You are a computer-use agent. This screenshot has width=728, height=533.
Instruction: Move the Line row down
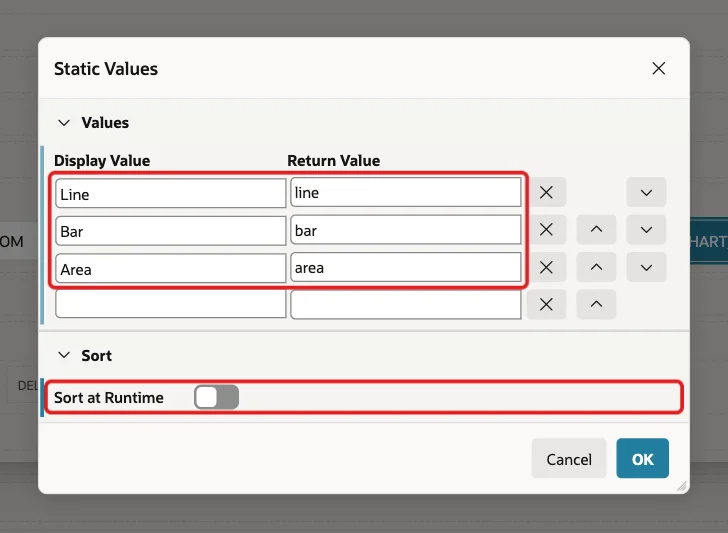pyautogui.click(x=646, y=192)
